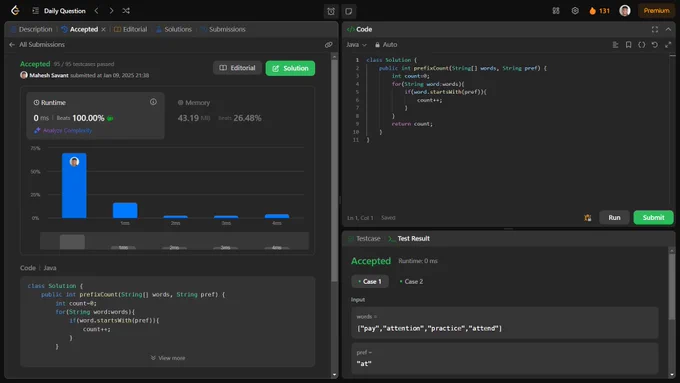This screenshot has height=383, width=680.
Task: Click the curly braces icon in code toolbar
Action: (x=641, y=45)
